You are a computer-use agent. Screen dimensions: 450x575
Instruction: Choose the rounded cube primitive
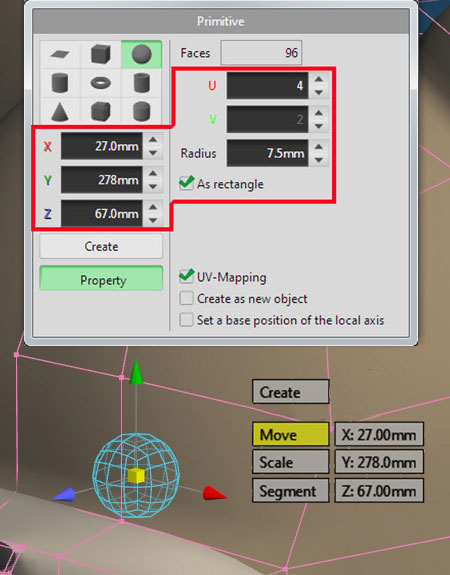click(100, 111)
